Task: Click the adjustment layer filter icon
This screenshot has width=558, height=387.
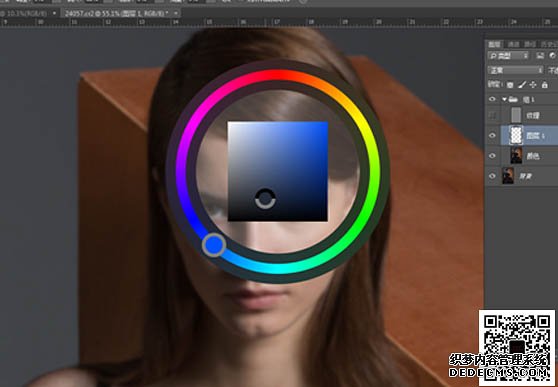Action: tap(552, 56)
